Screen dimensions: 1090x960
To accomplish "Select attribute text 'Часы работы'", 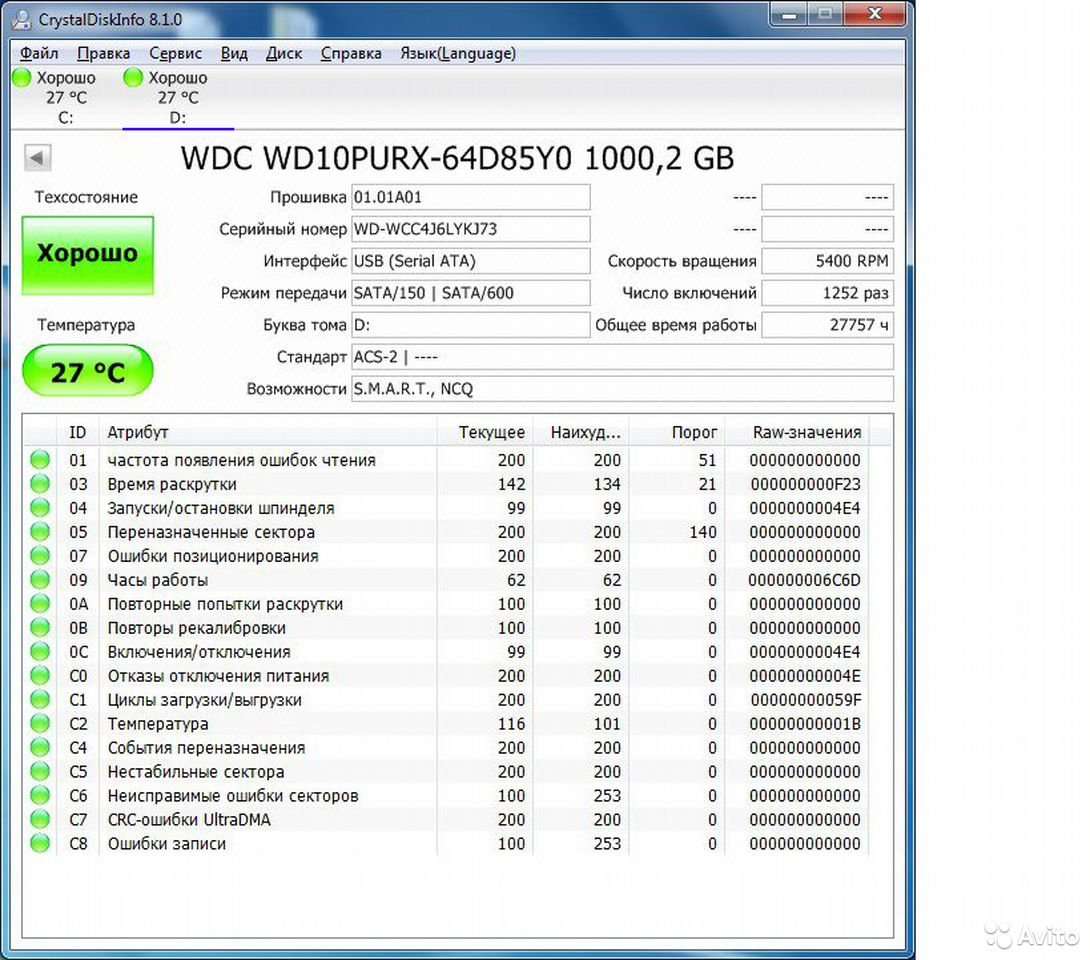I will point(157,580).
